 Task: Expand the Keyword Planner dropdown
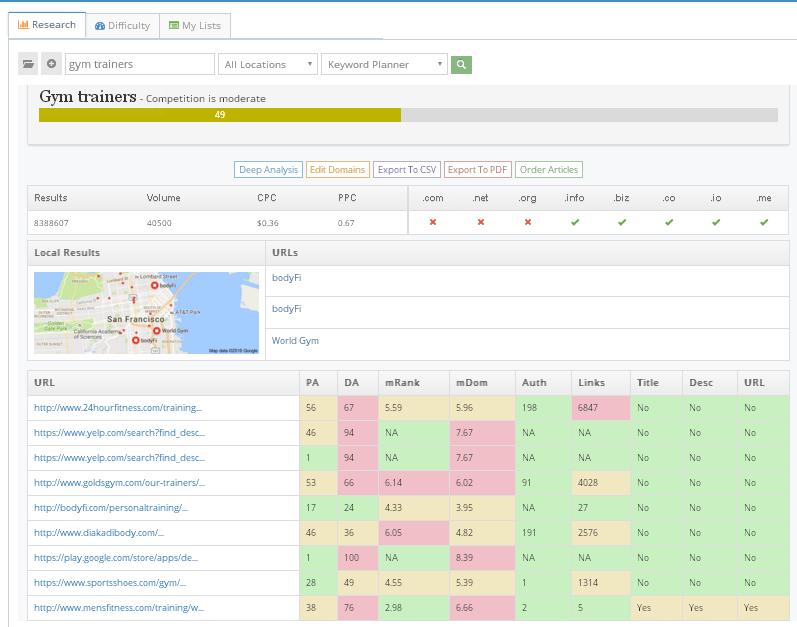click(x=384, y=64)
